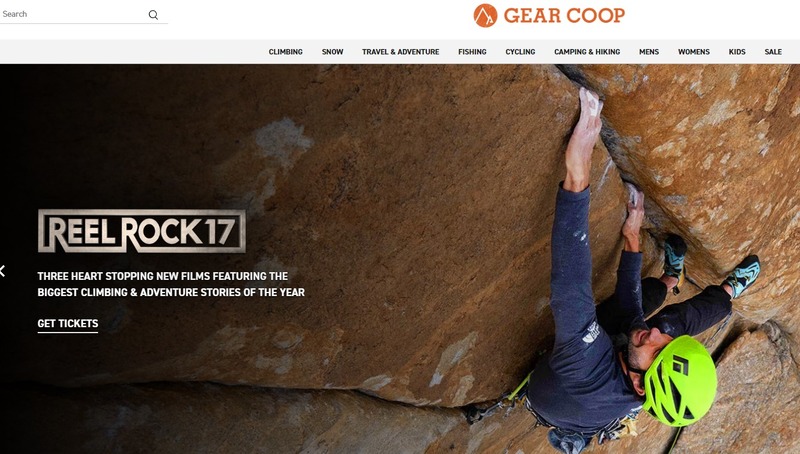Click the Gear Coop text wordmark

[x=564, y=15]
